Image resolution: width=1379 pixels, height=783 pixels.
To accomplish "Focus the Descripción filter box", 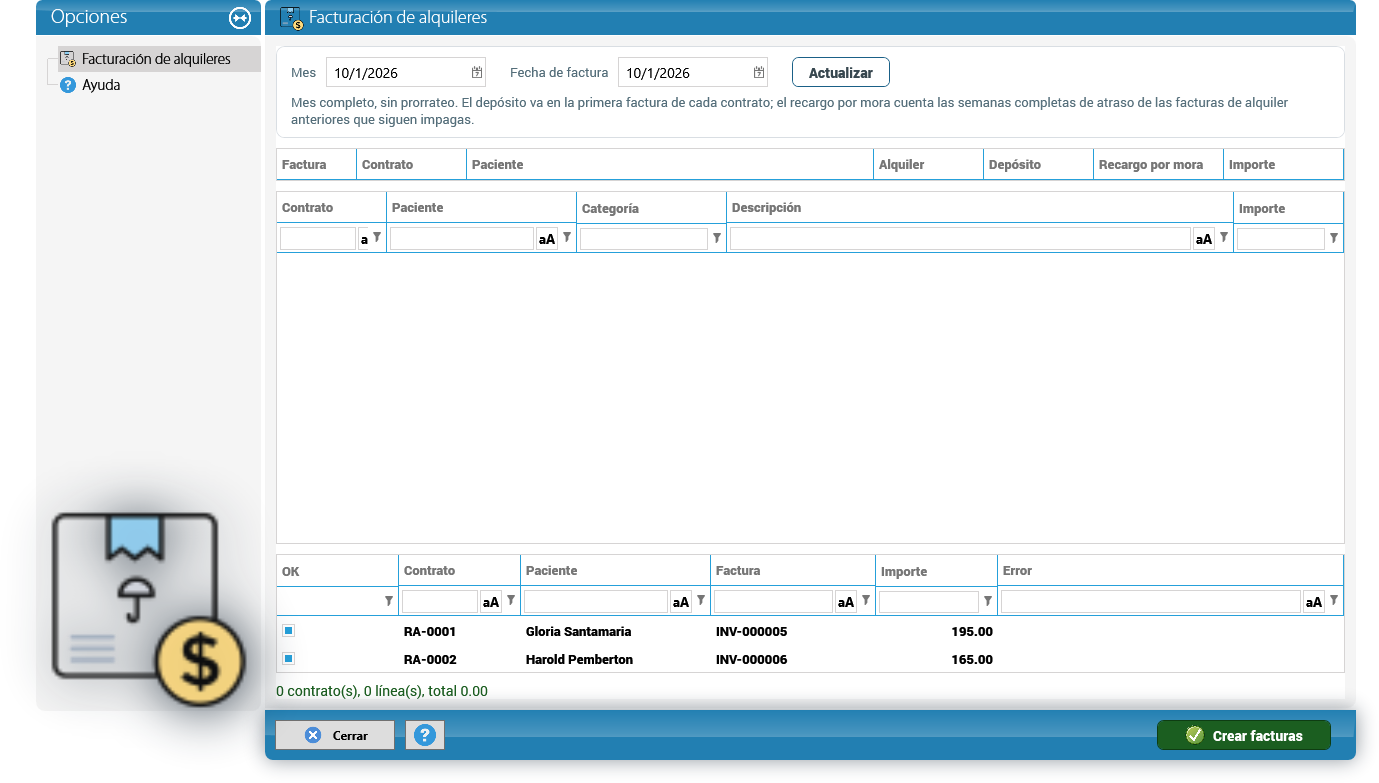I will 960,239.
